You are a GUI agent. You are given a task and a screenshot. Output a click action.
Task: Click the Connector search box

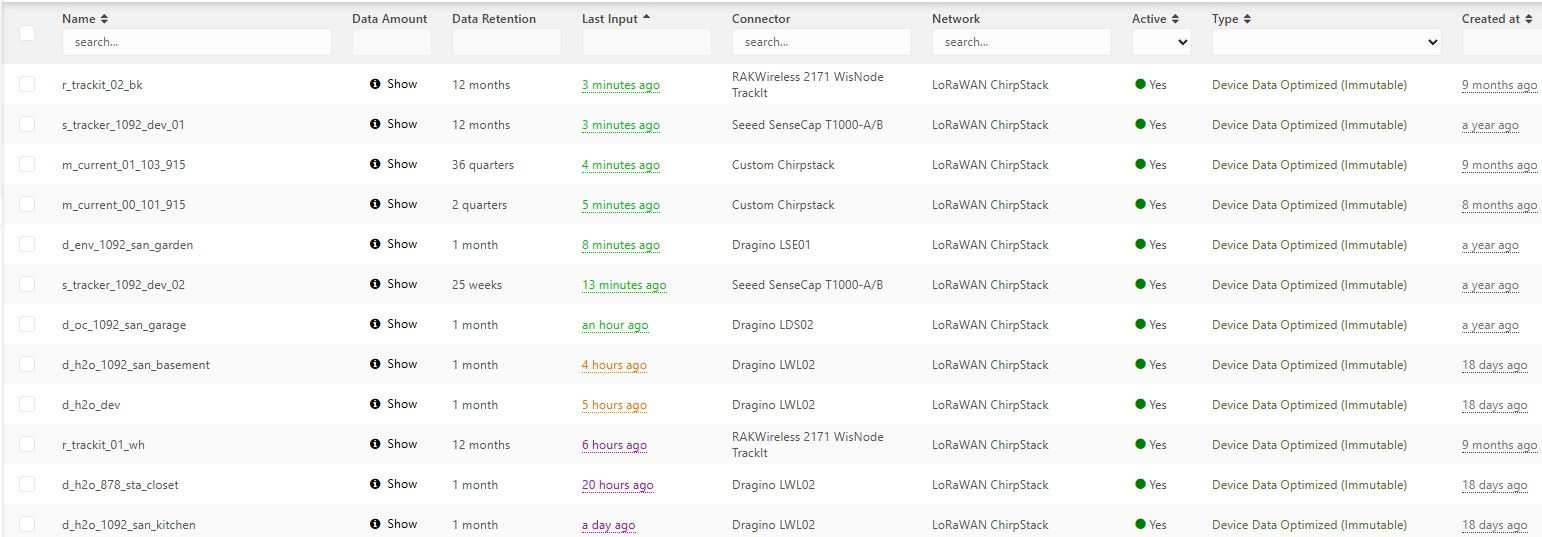click(x=821, y=42)
